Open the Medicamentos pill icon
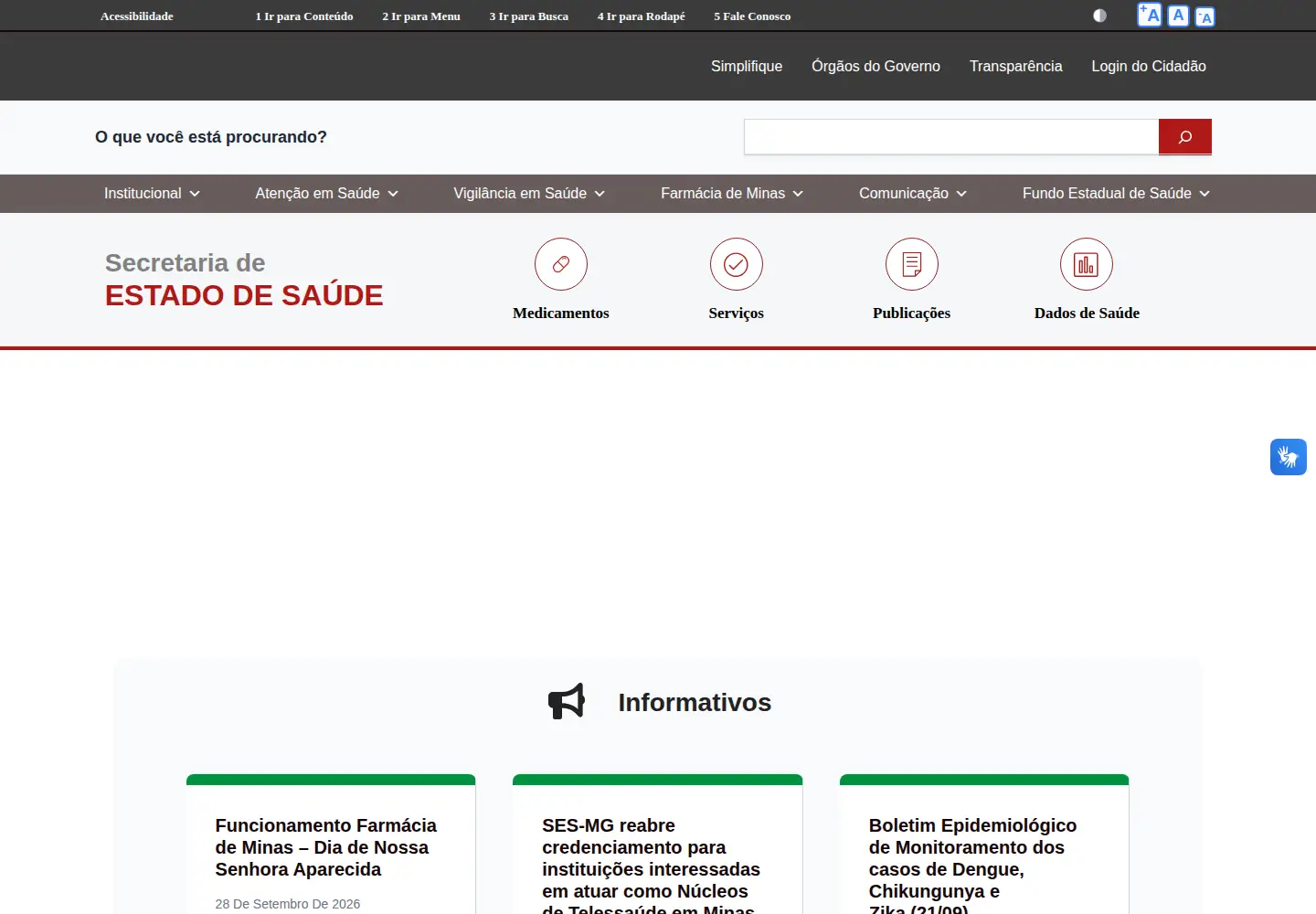The height and width of the screenshot is (914, 1316). pyautogui.click(x=561, y=264)
